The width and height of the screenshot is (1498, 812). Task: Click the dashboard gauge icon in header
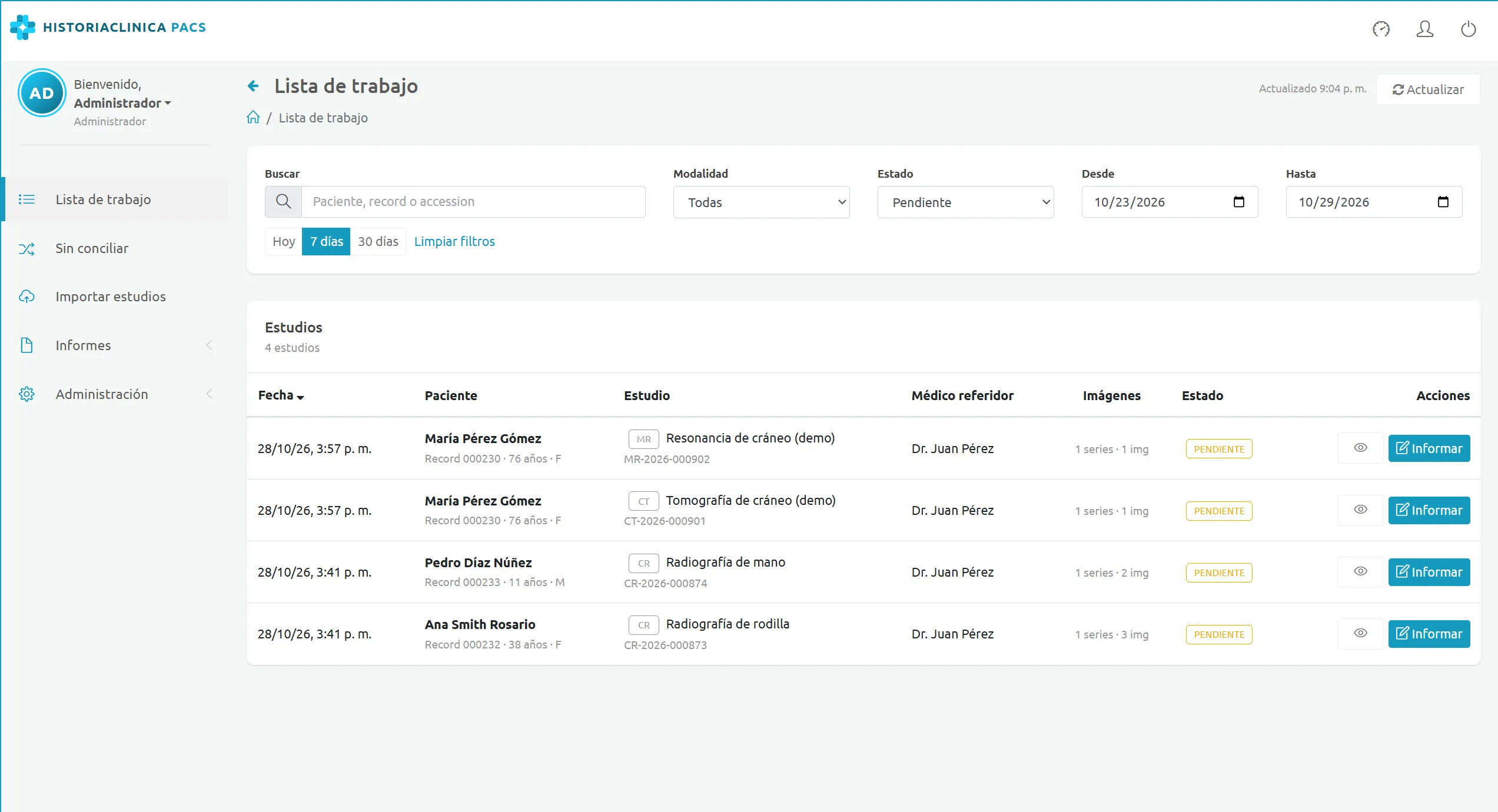(x=1381, y=28)
